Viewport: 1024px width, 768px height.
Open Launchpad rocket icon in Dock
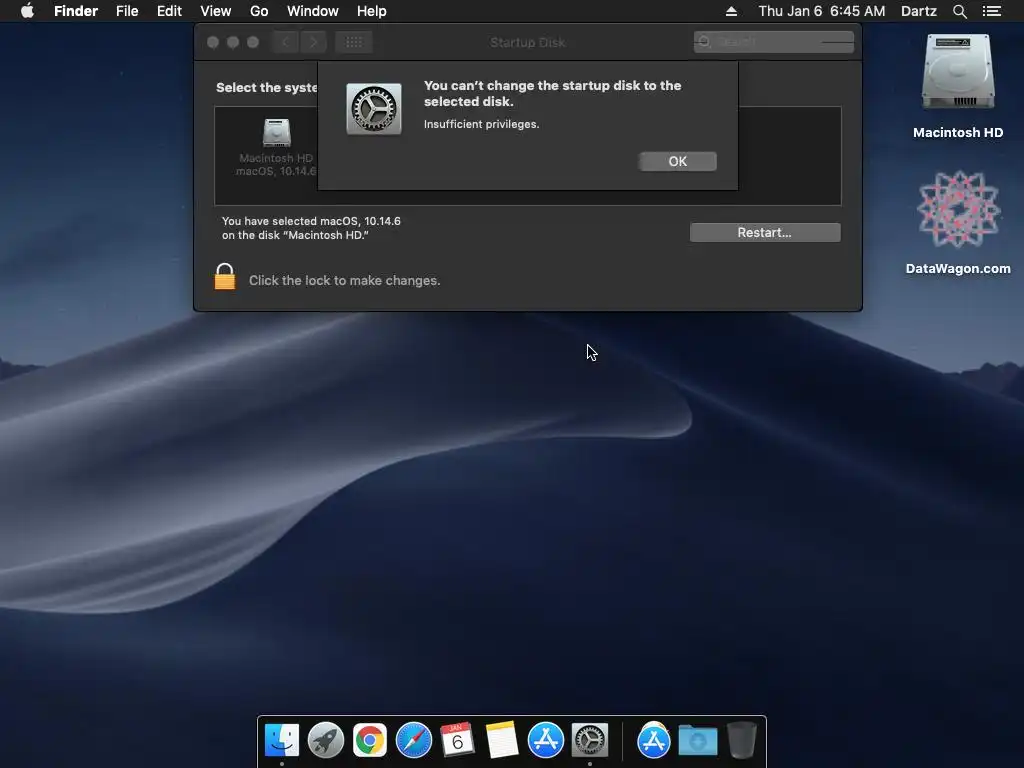coord(326,740)
